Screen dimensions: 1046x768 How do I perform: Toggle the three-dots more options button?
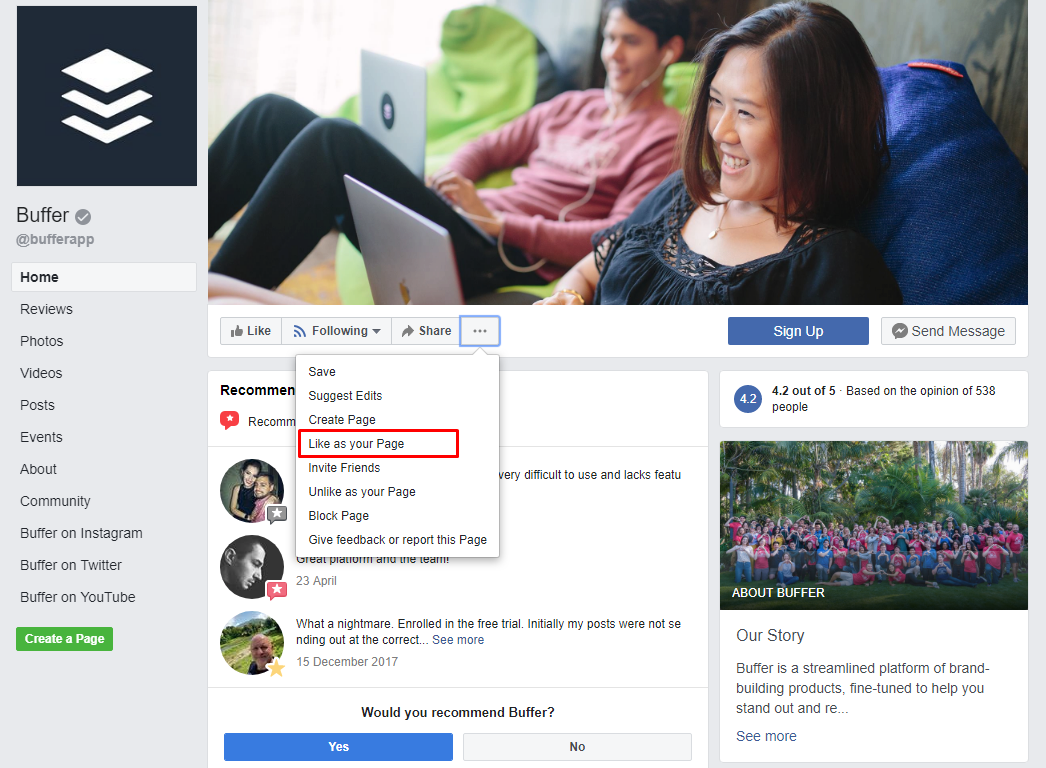pos(480,331)
